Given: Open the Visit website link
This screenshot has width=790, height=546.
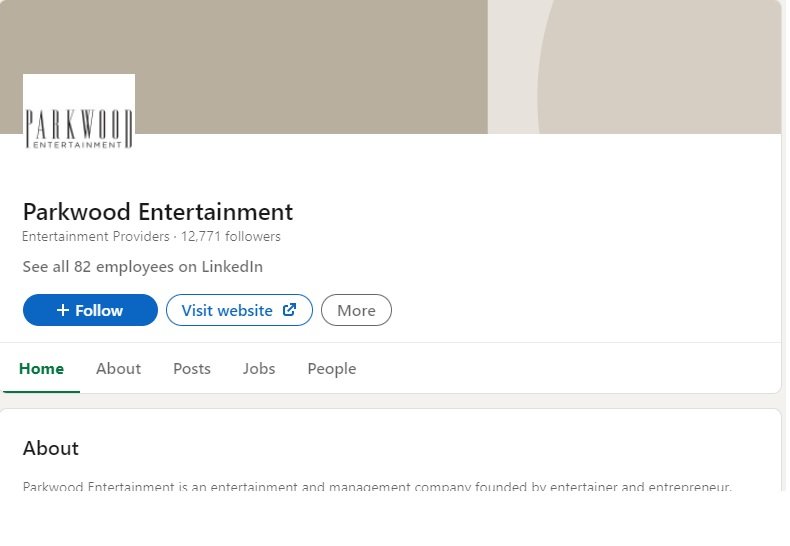Looking at the screenshot, I should click(239, 310).
